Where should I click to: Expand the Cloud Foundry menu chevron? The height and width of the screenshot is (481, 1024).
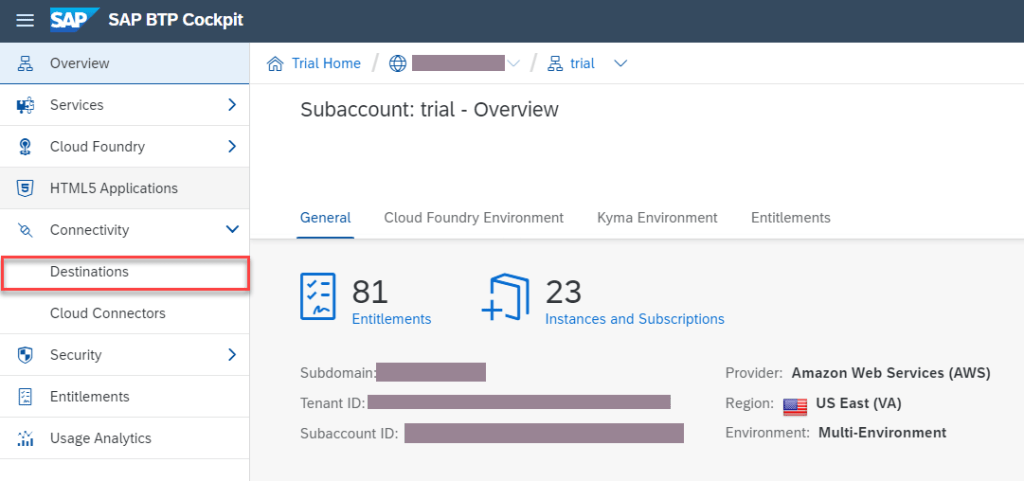tap(232, 147)
